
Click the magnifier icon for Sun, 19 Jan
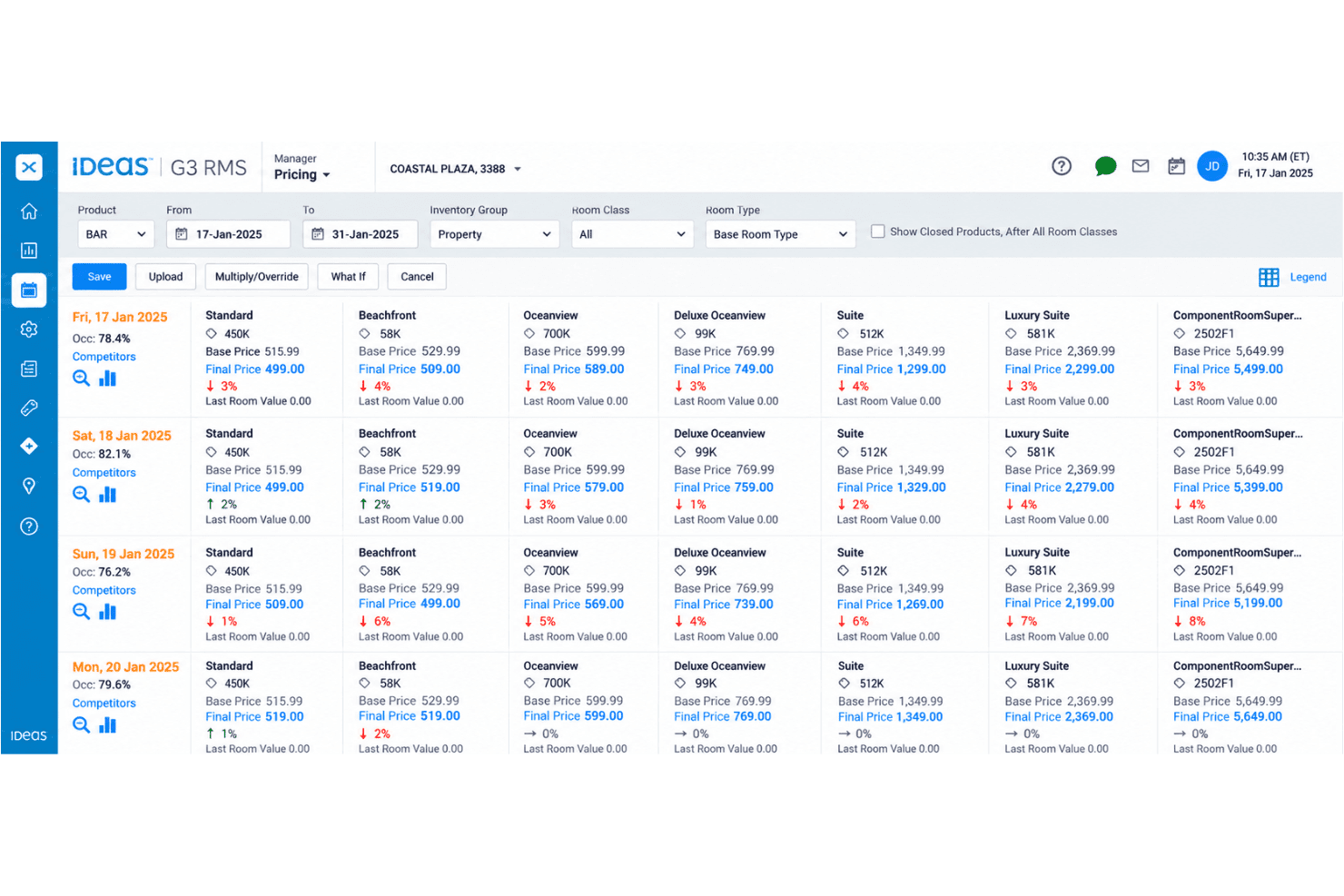81,612
